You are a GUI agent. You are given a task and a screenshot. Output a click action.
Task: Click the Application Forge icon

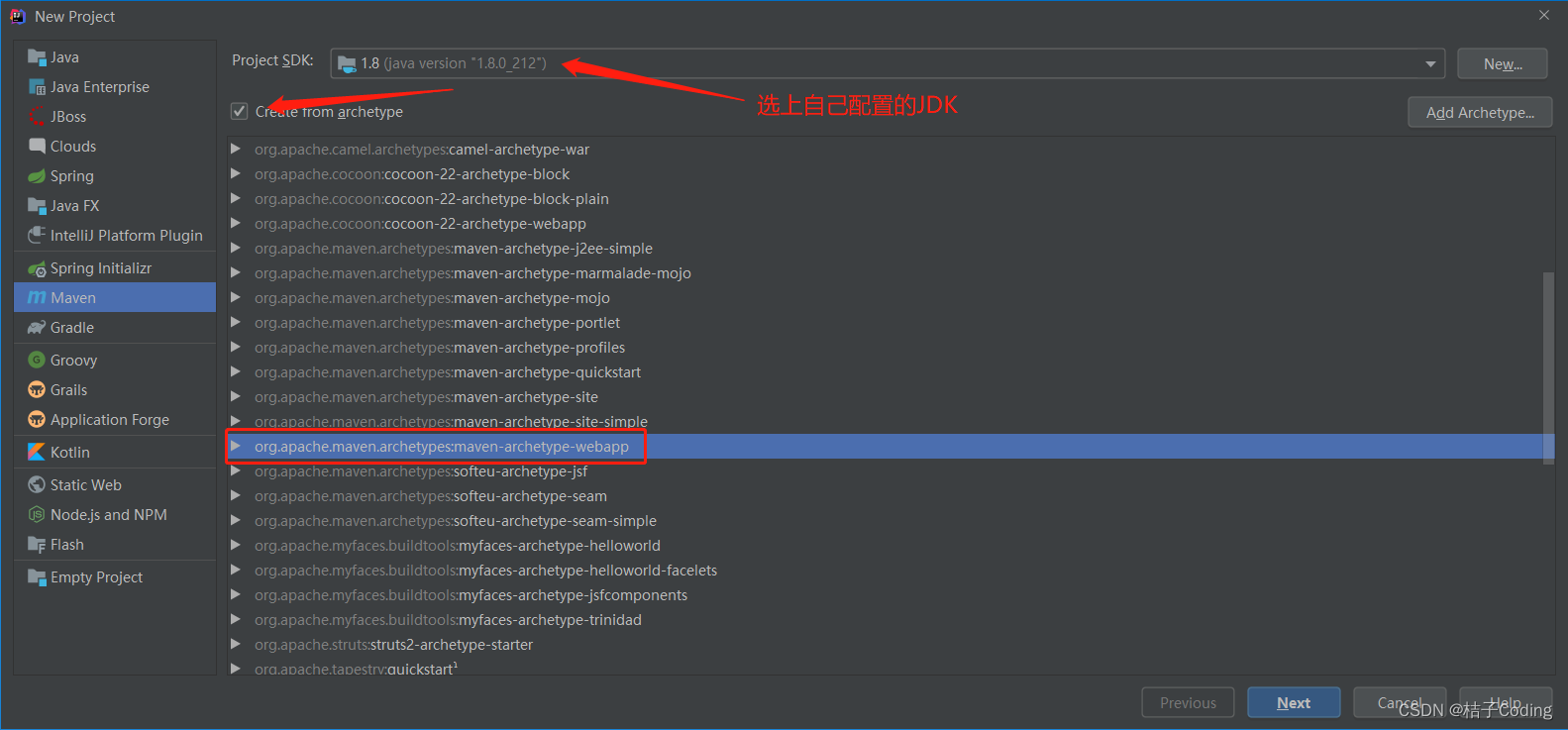click(37, 420)
